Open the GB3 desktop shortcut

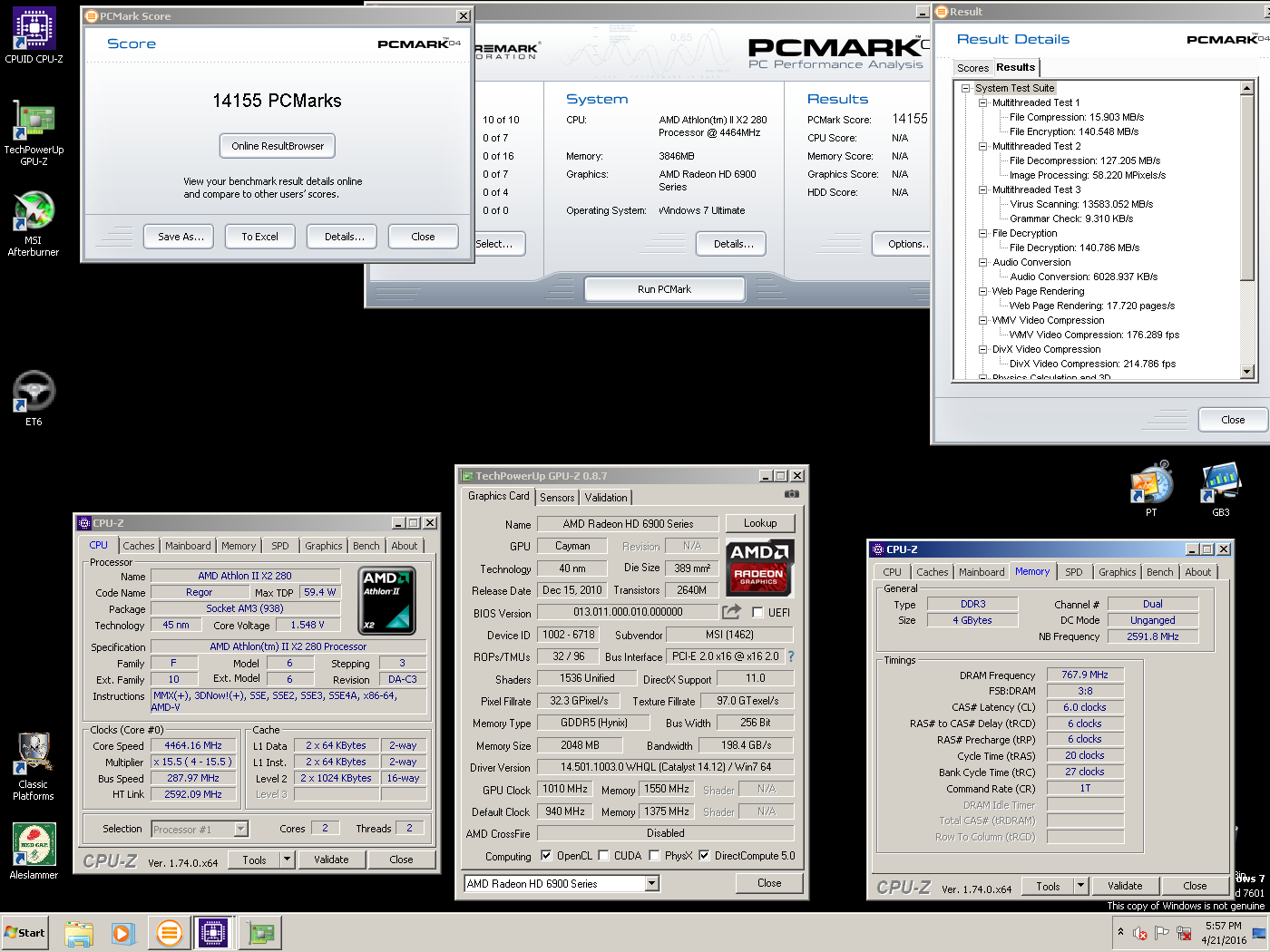pos(1221,488)
